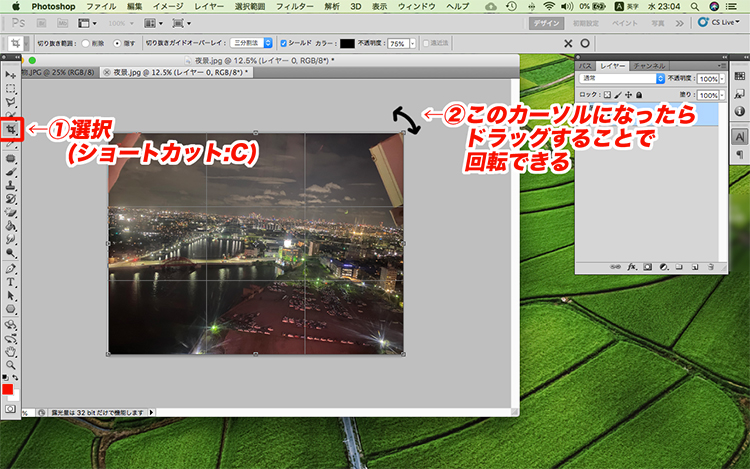Screen dimensions: 750x469
Task: Add a layer mask
Action: tap(647, 267)
